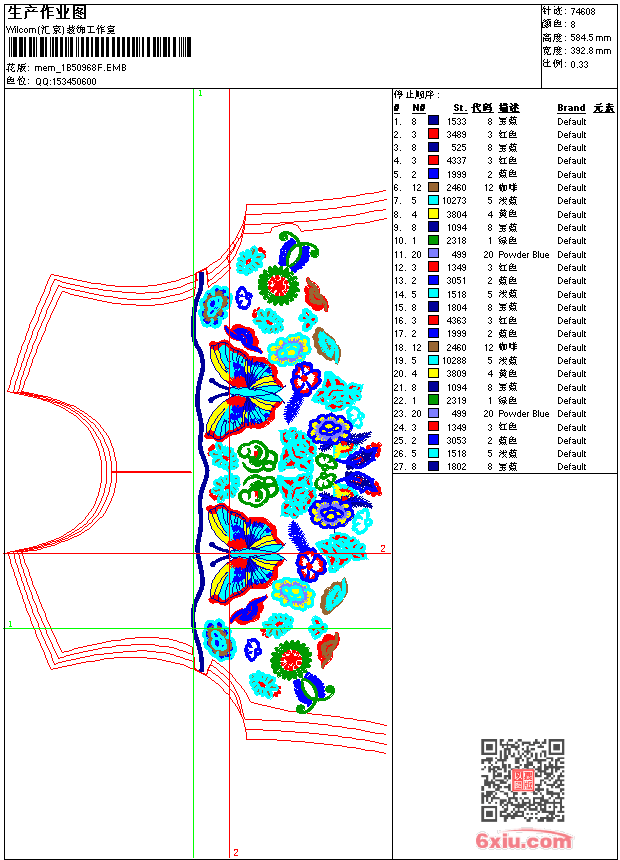
Task: Click the 'N#' column header
Action: click(x=419, y=108)
